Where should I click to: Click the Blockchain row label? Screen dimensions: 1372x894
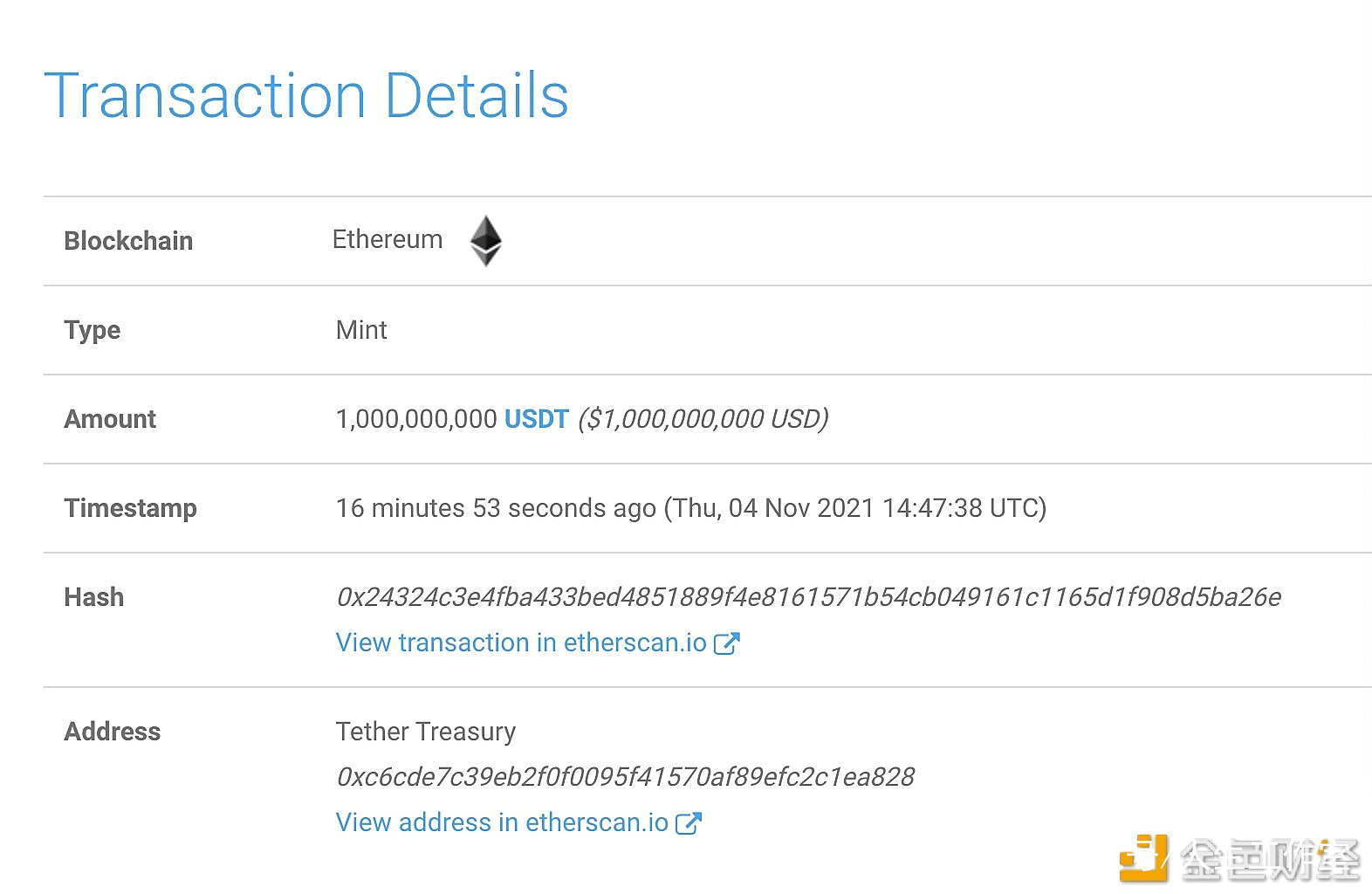click(x=128, y=241)
